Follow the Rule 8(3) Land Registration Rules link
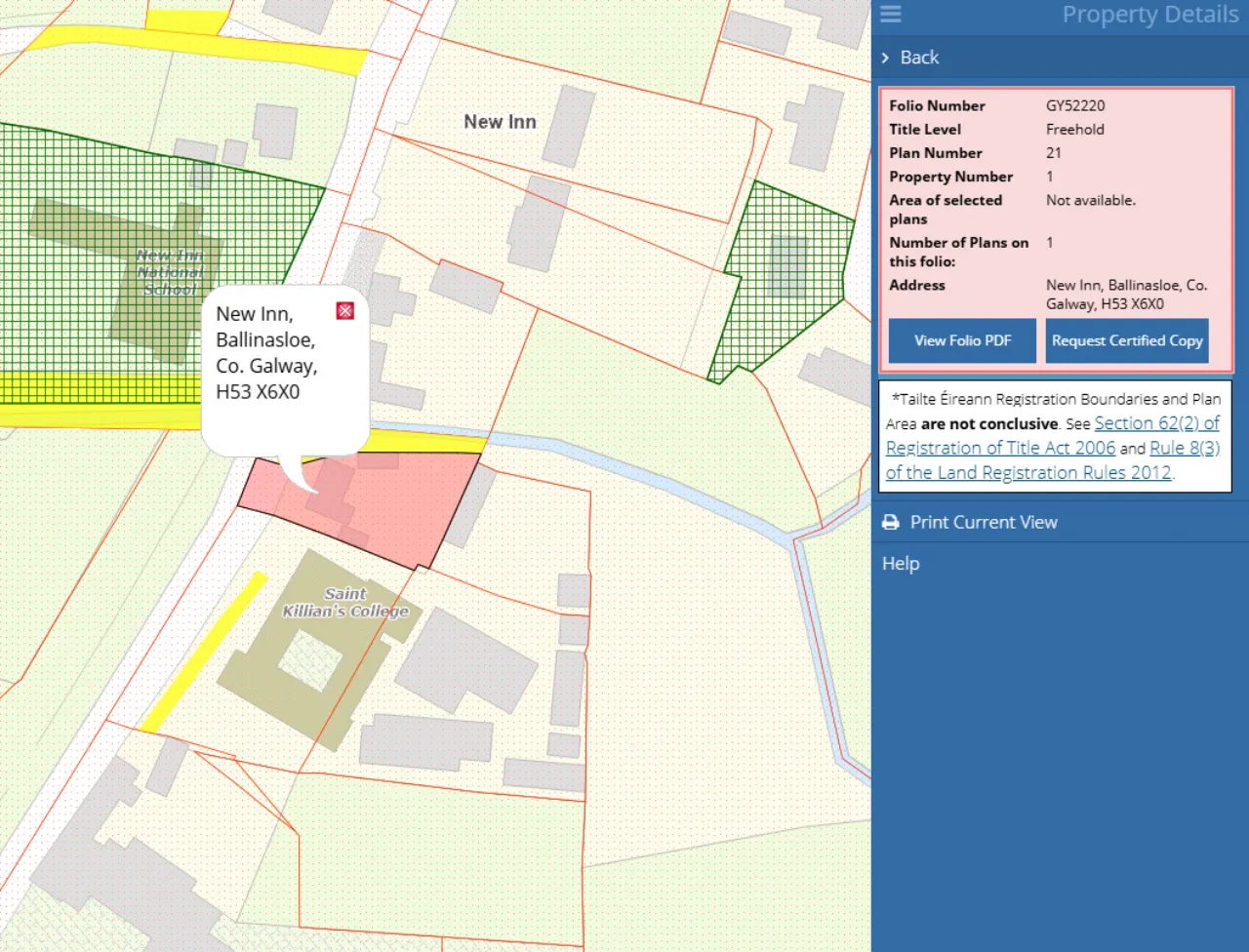 tap(1184, 449)
